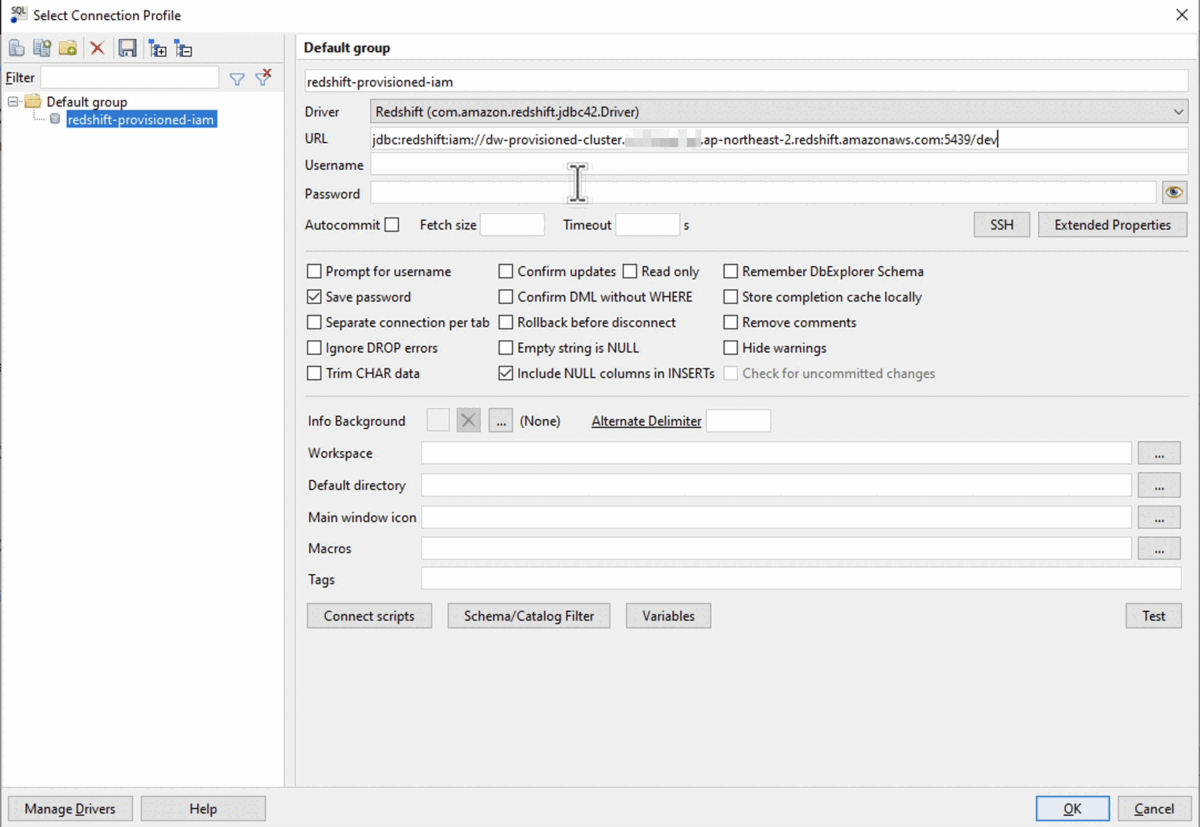Viewport: 1200px width, 827px height.
Task: Click the Info Background color swatch
Action: click(438, 421)
